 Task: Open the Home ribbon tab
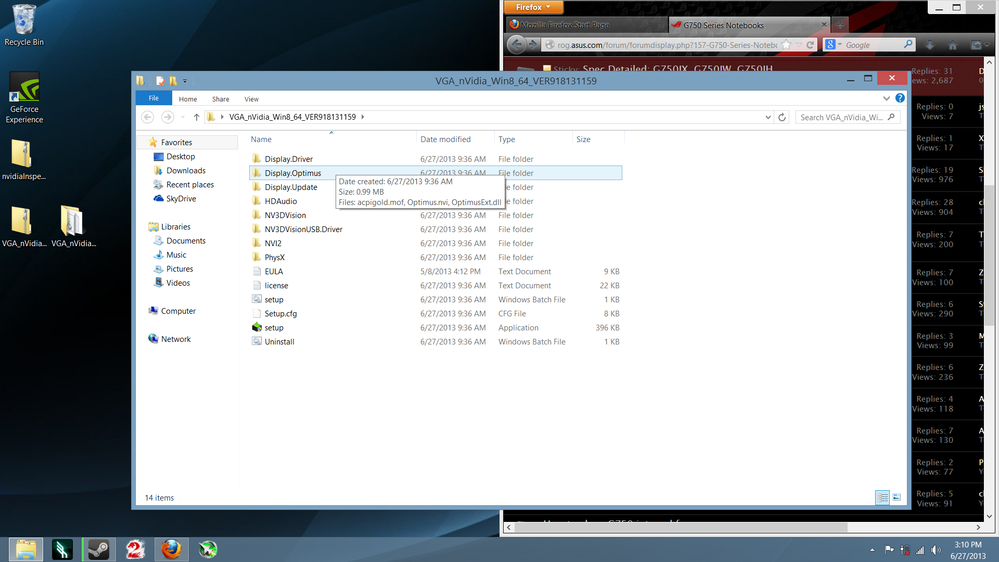pyautogui.click(x=188, y=99)
